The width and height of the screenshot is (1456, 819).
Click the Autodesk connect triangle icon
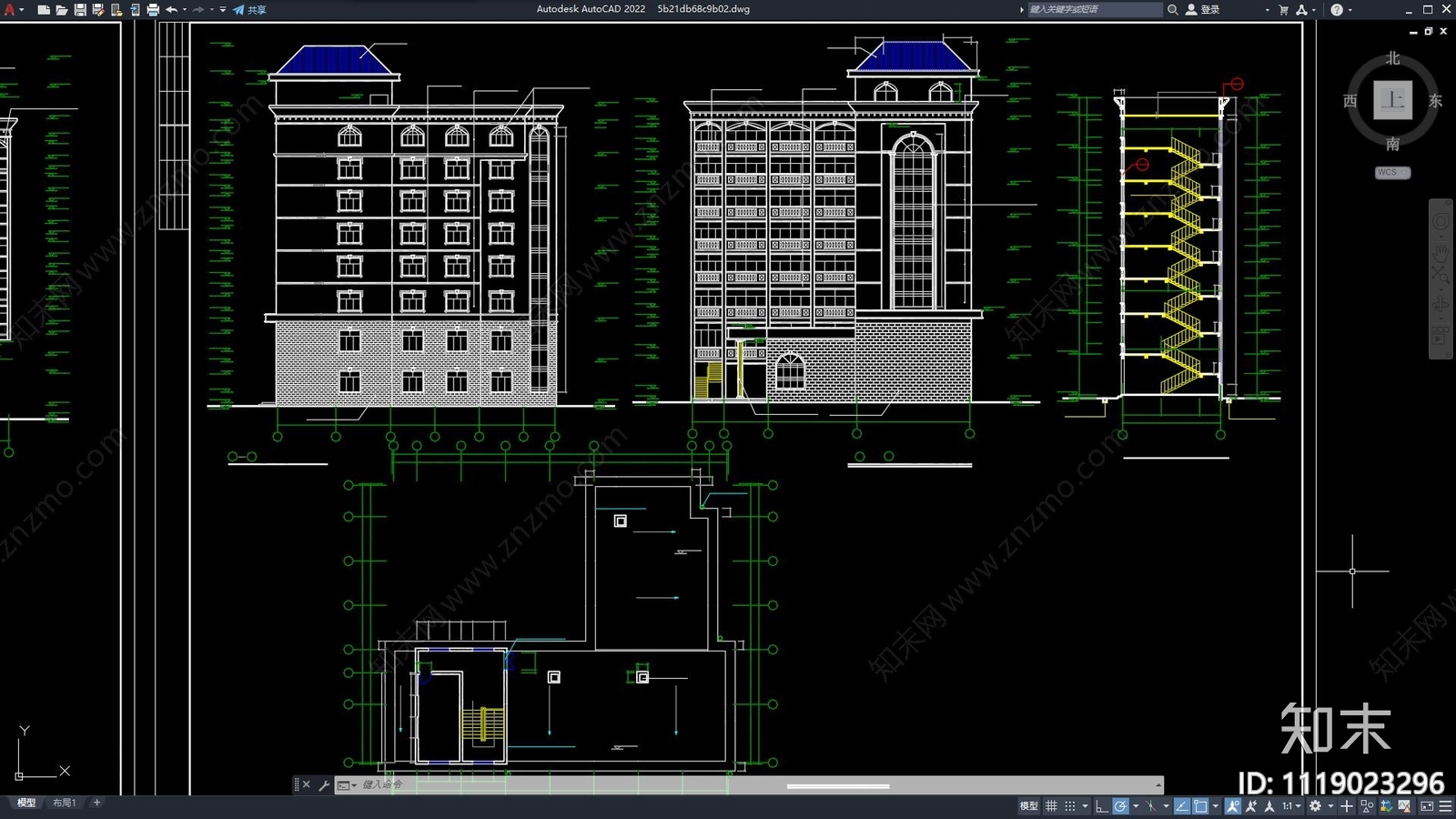(x=1301, y=9)
